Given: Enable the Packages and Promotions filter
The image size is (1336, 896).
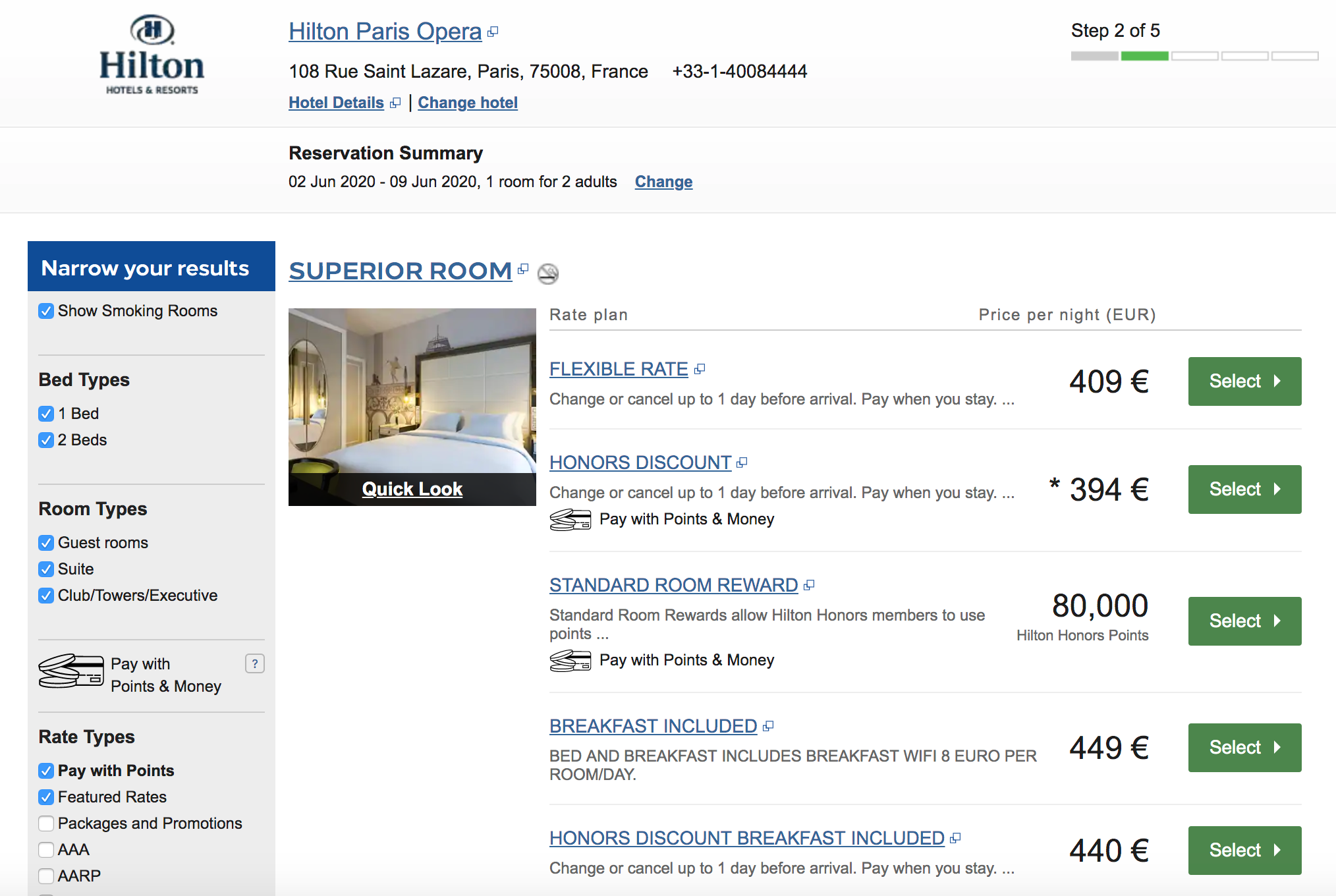Looking at the screenshot, I should tap(46, 824).
